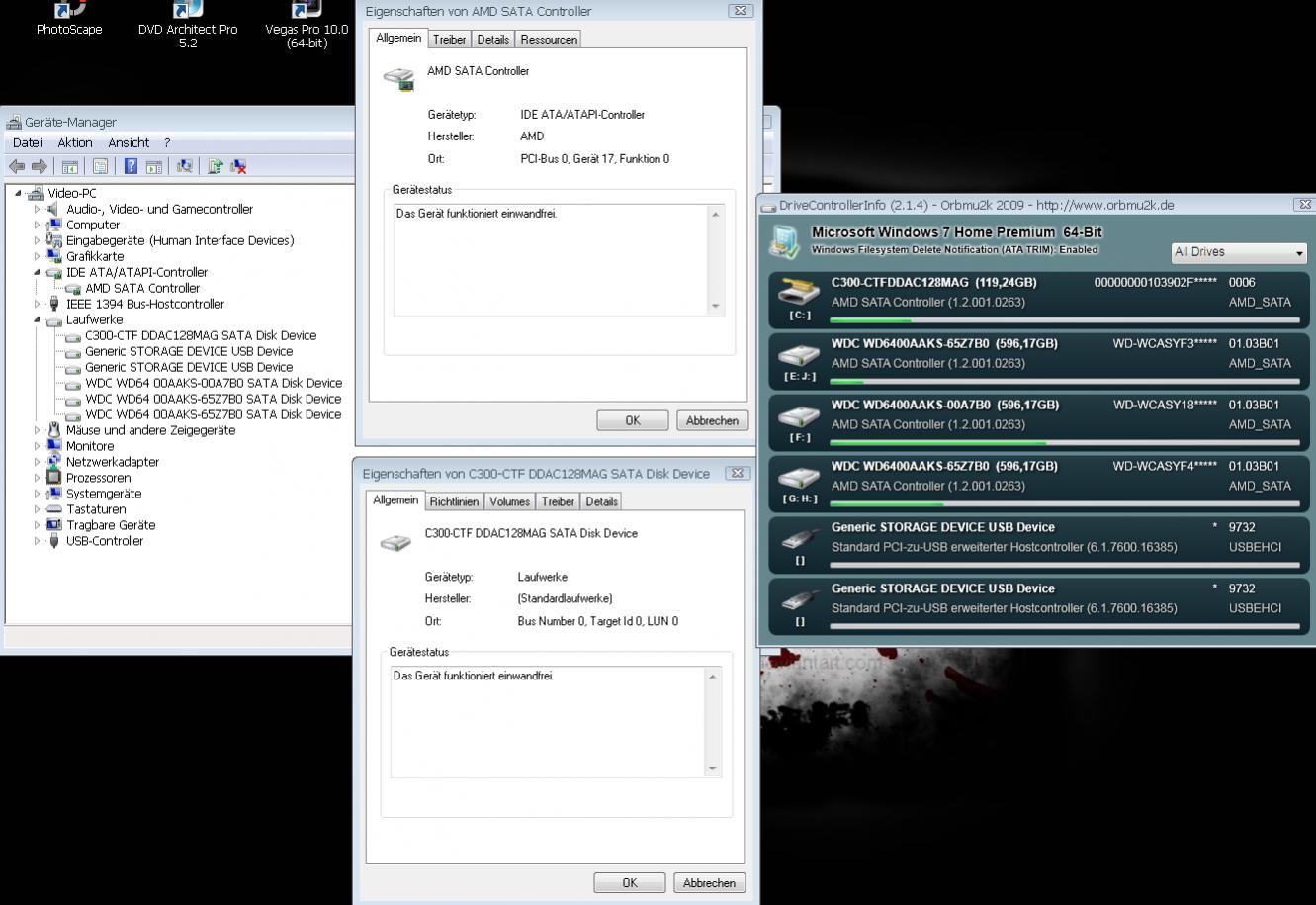This screenshot has height=905, width=1316.
Task: Expand the IEEE 1394 Bus-Hostcontroller node
Action: click(x=38, y=304)
